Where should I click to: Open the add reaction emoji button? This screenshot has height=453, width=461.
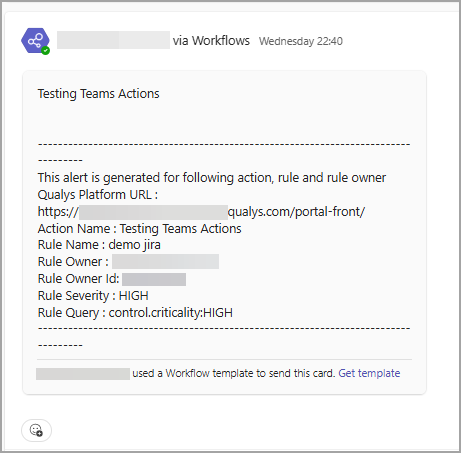[x=36, y=430]
